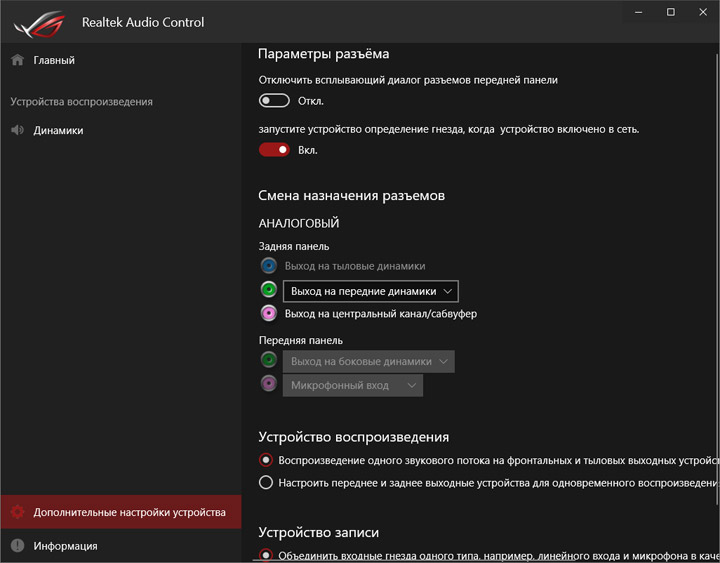The height and width of the screenshot is (563, 720).
Task: Go to the Главный page
Action: tap(53, 60)
